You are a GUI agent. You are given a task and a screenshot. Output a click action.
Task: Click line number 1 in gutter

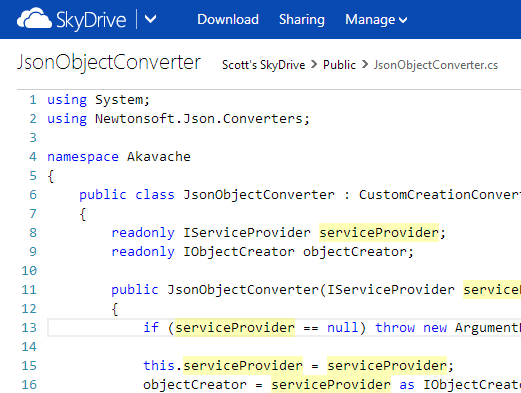click(33, 100)
